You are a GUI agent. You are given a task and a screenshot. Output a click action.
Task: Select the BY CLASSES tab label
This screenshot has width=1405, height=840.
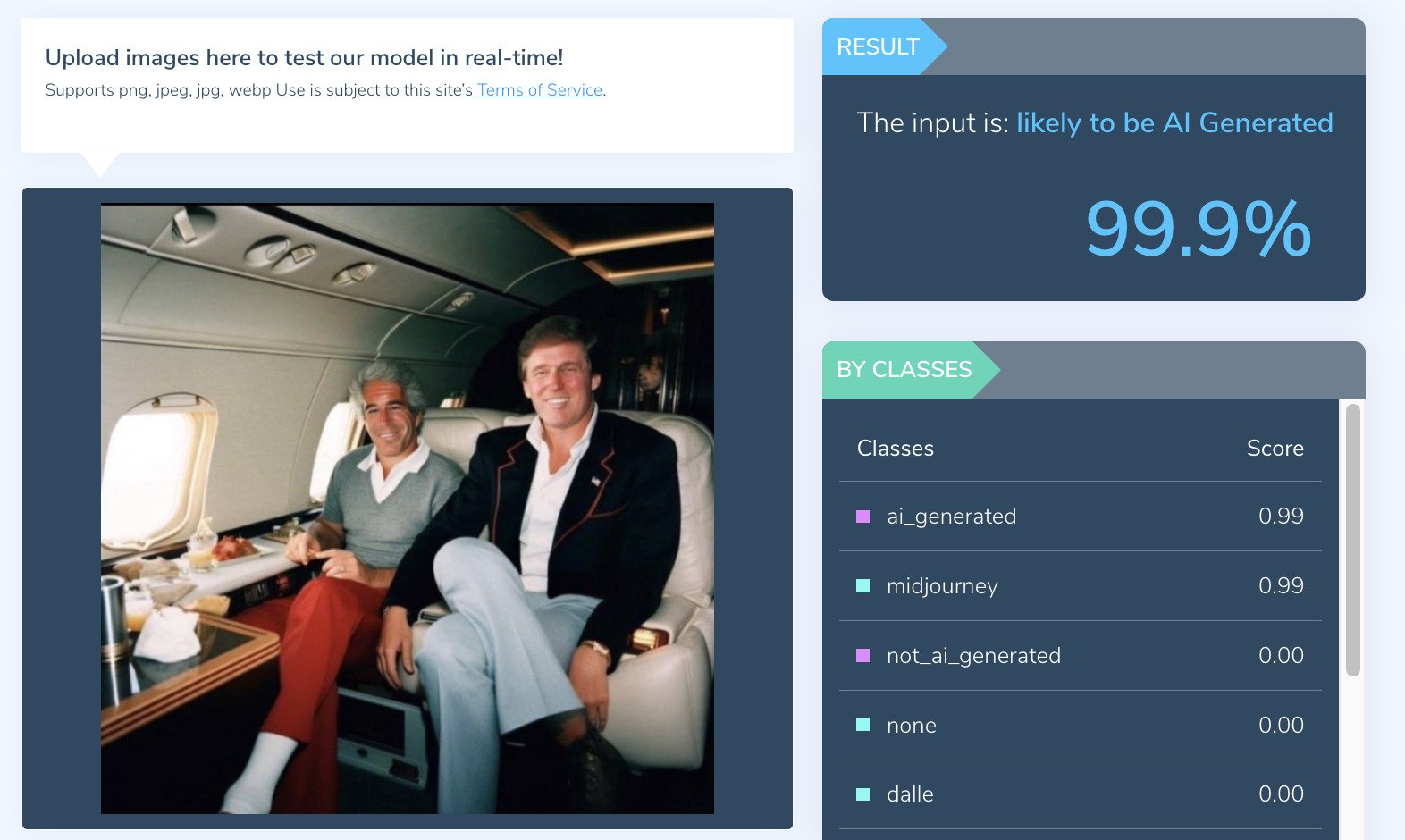[904, 369]
